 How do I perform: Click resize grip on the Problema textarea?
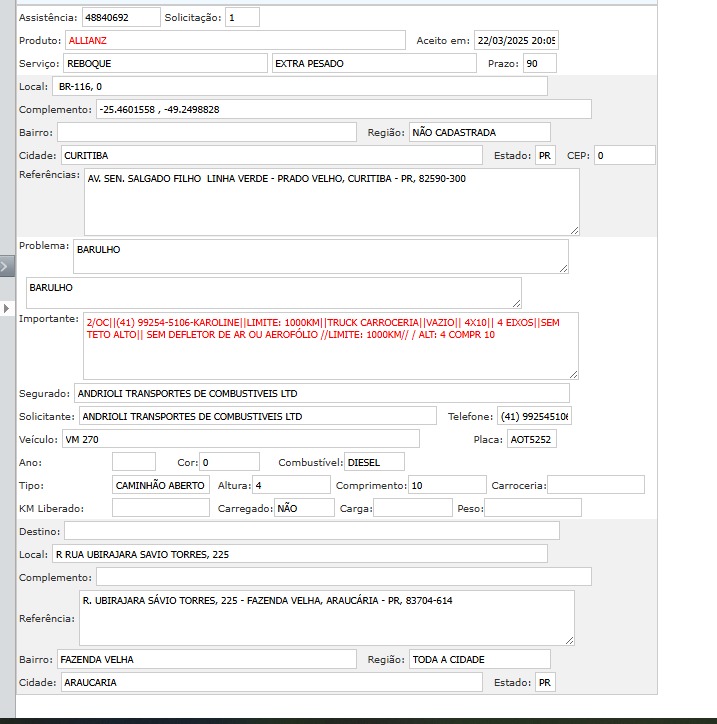tap(563, 267)
